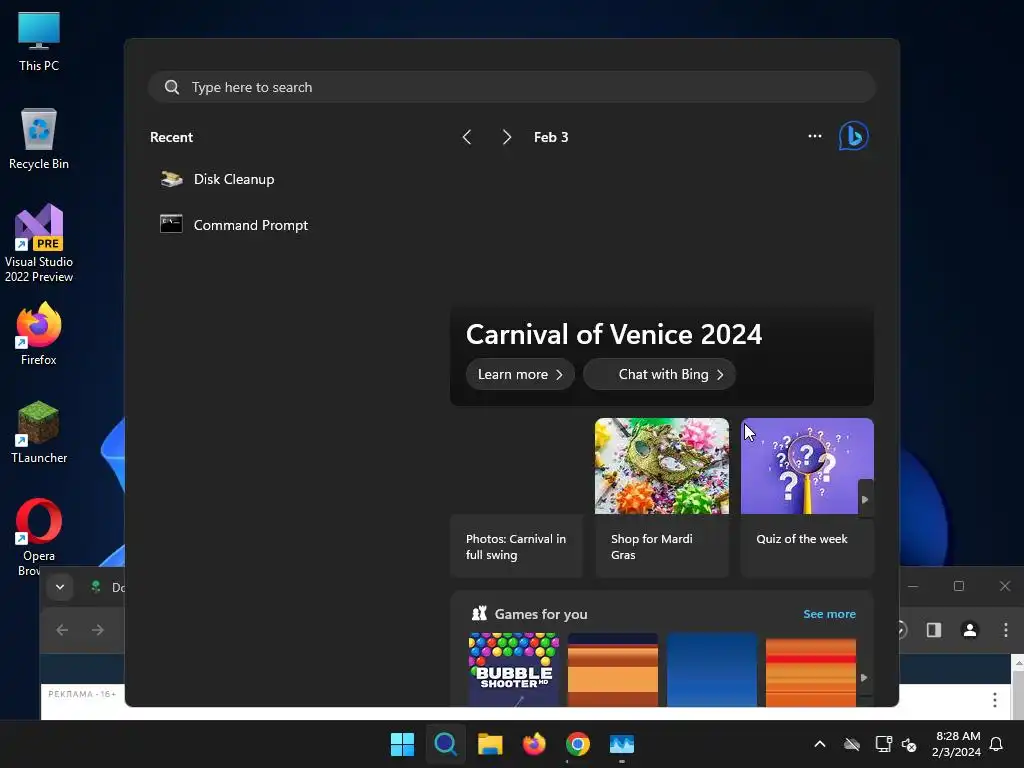This screenshot has height=768, width=1024.
Task: Open the TLauncher desktop shortcut
Action: tap(39, 432)
